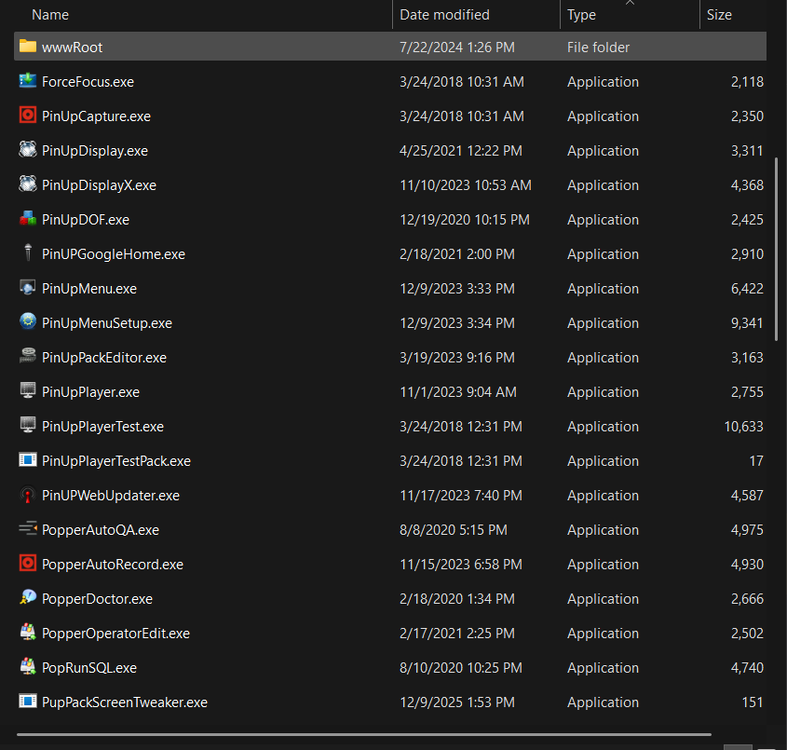Select the PinUpMenuSetup.exe file name
The width and height of the screenshot is (787, 750).
tap(107, 323)
